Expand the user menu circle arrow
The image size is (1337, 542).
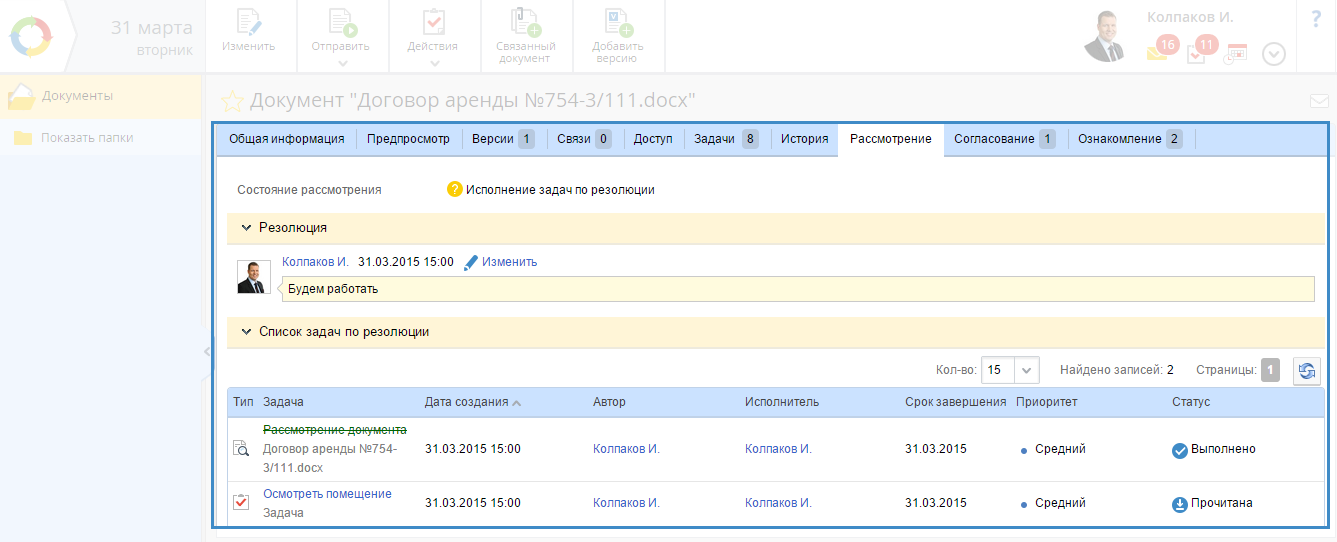click(x=1273, y=54)
